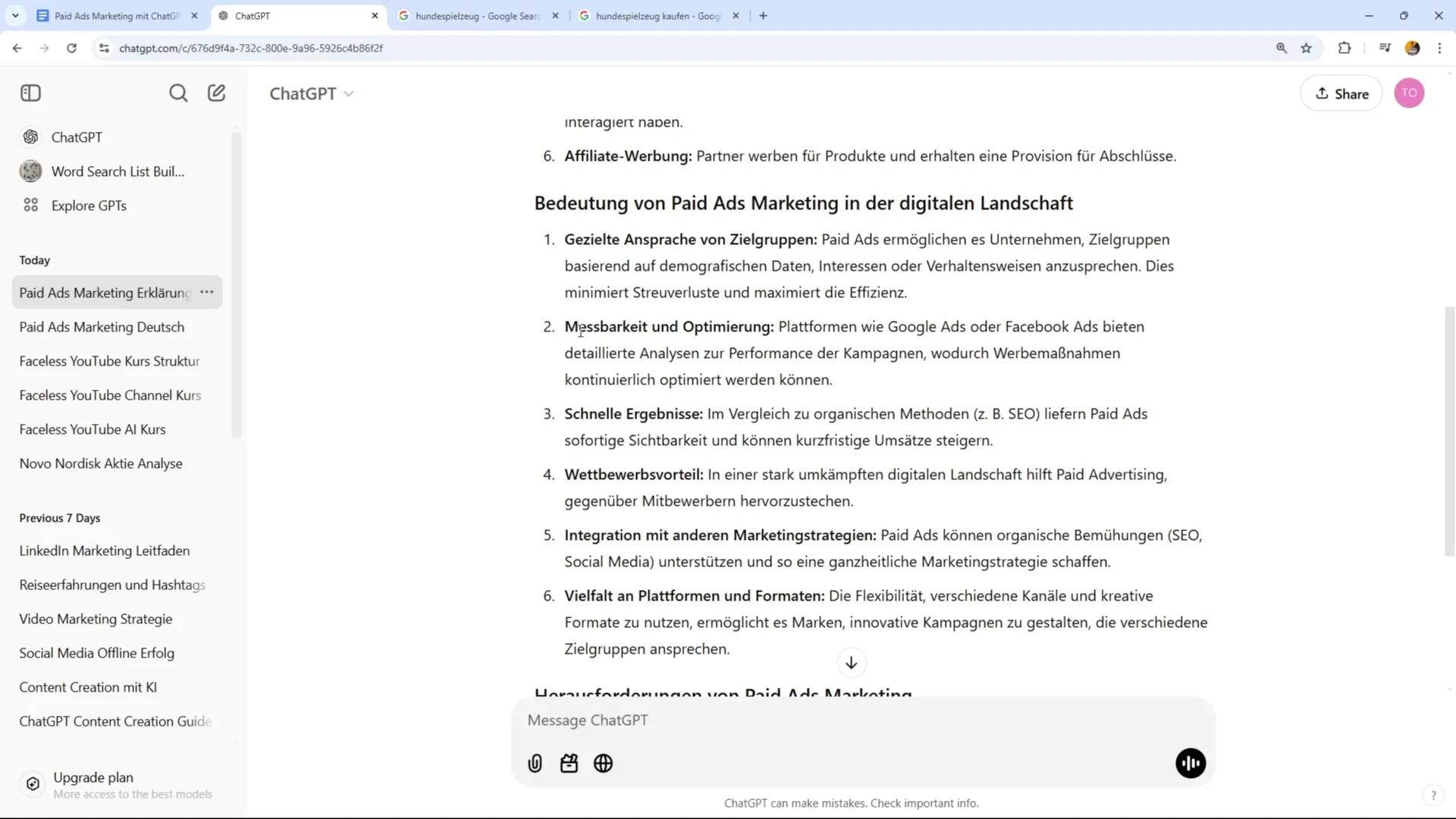
Task: Open Explore GPTs
Action: tap(117, 206)
